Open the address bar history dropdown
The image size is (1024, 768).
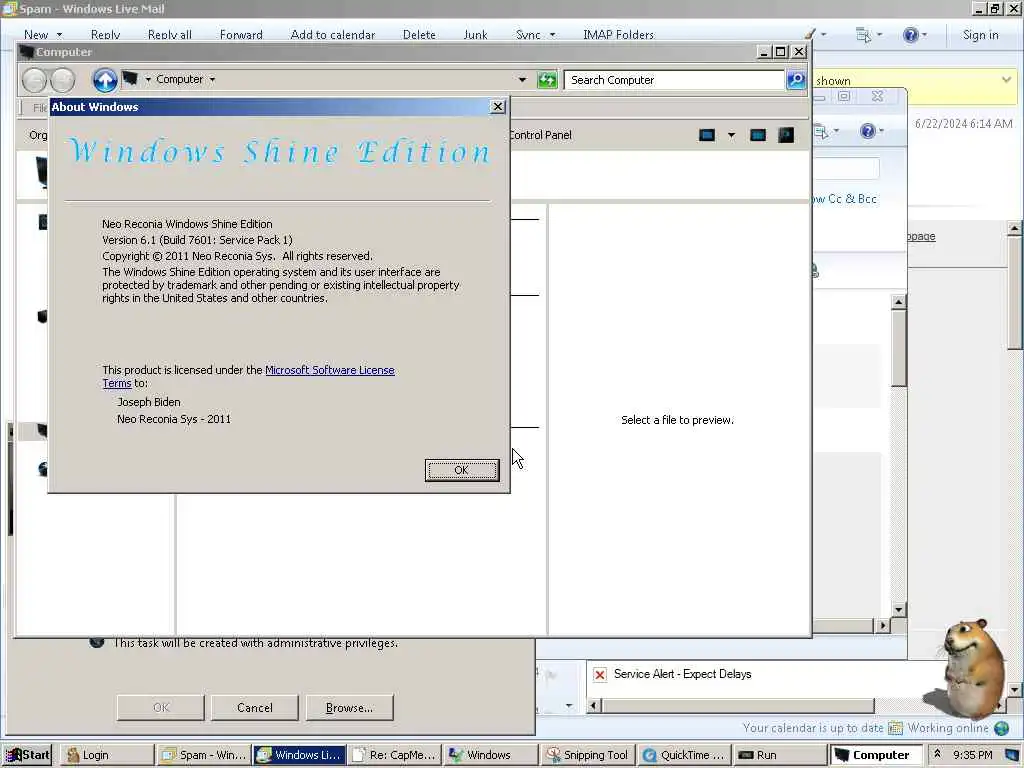(522, 80)
